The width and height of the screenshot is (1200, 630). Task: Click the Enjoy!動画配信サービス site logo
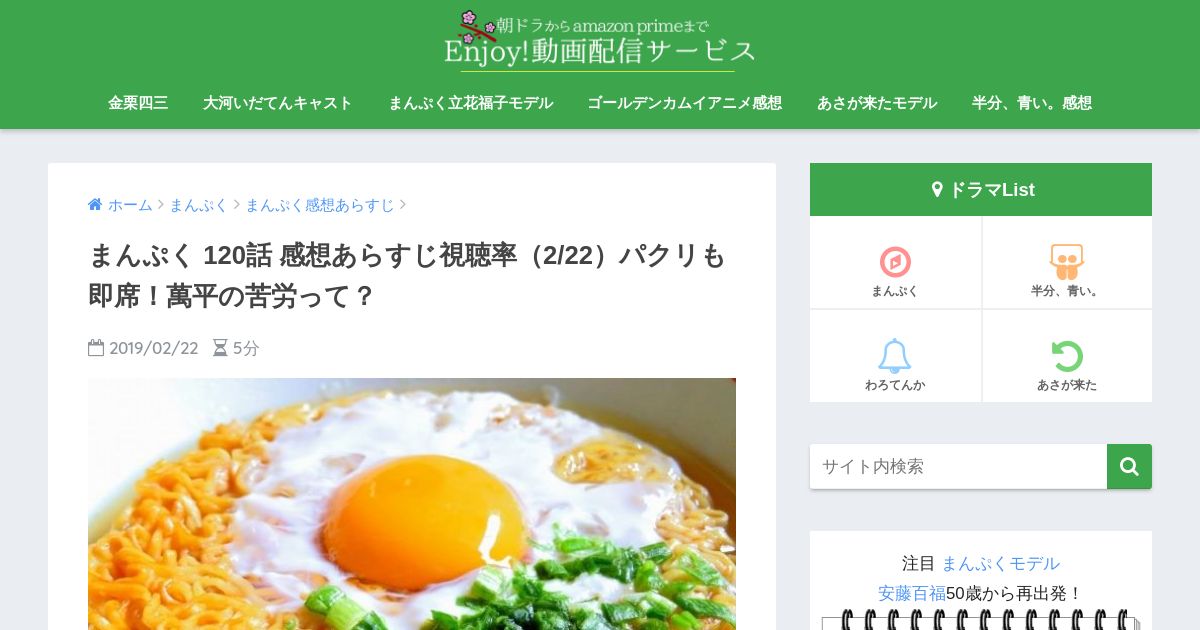coord(599,40)
